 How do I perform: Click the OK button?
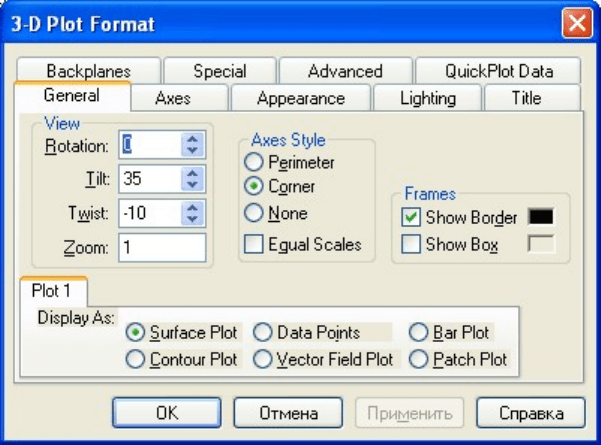[166, 413]
